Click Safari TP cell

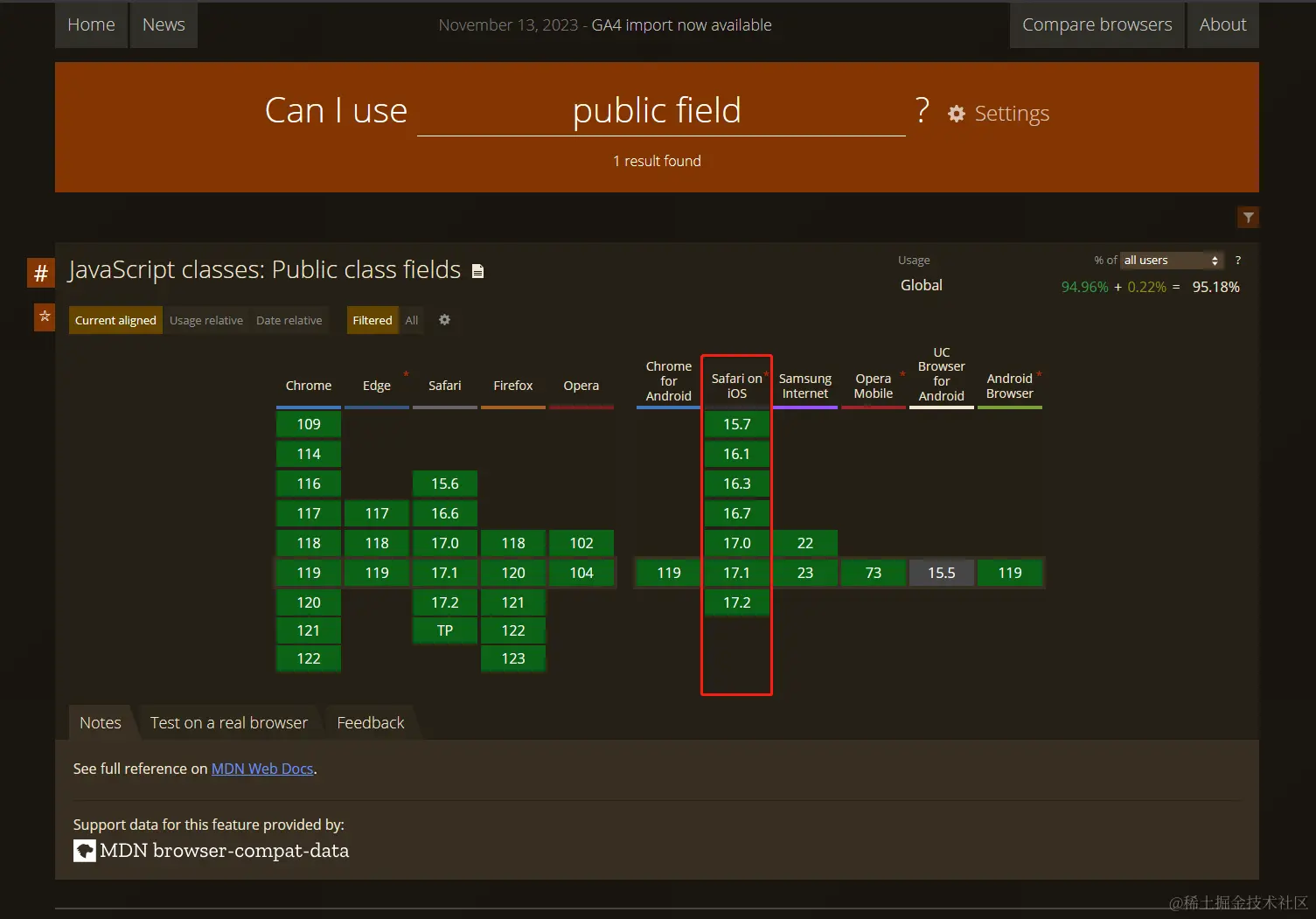click(x=445, y=630)
